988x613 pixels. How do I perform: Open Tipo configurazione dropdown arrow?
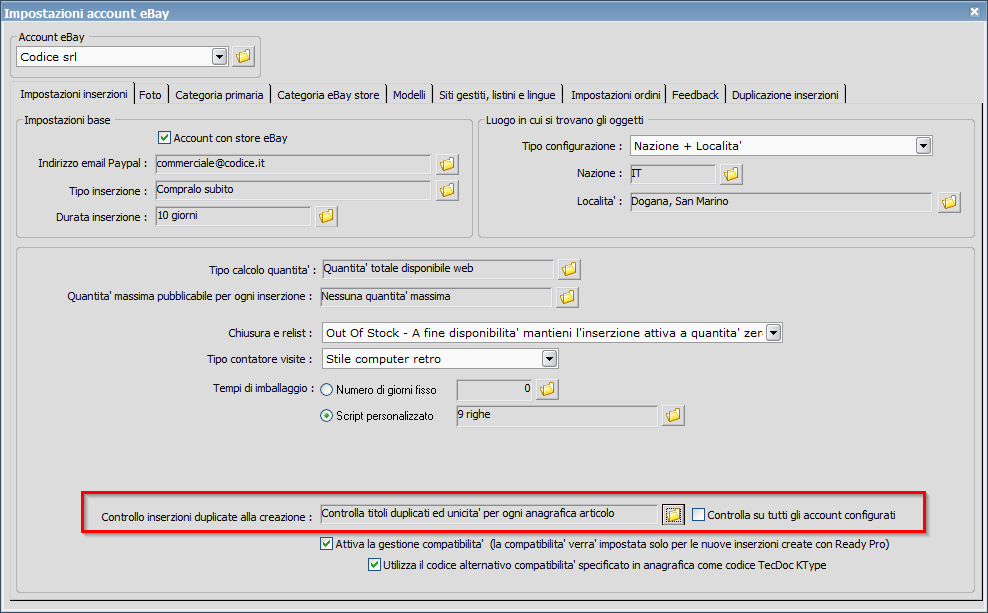(x=923, y=146)
